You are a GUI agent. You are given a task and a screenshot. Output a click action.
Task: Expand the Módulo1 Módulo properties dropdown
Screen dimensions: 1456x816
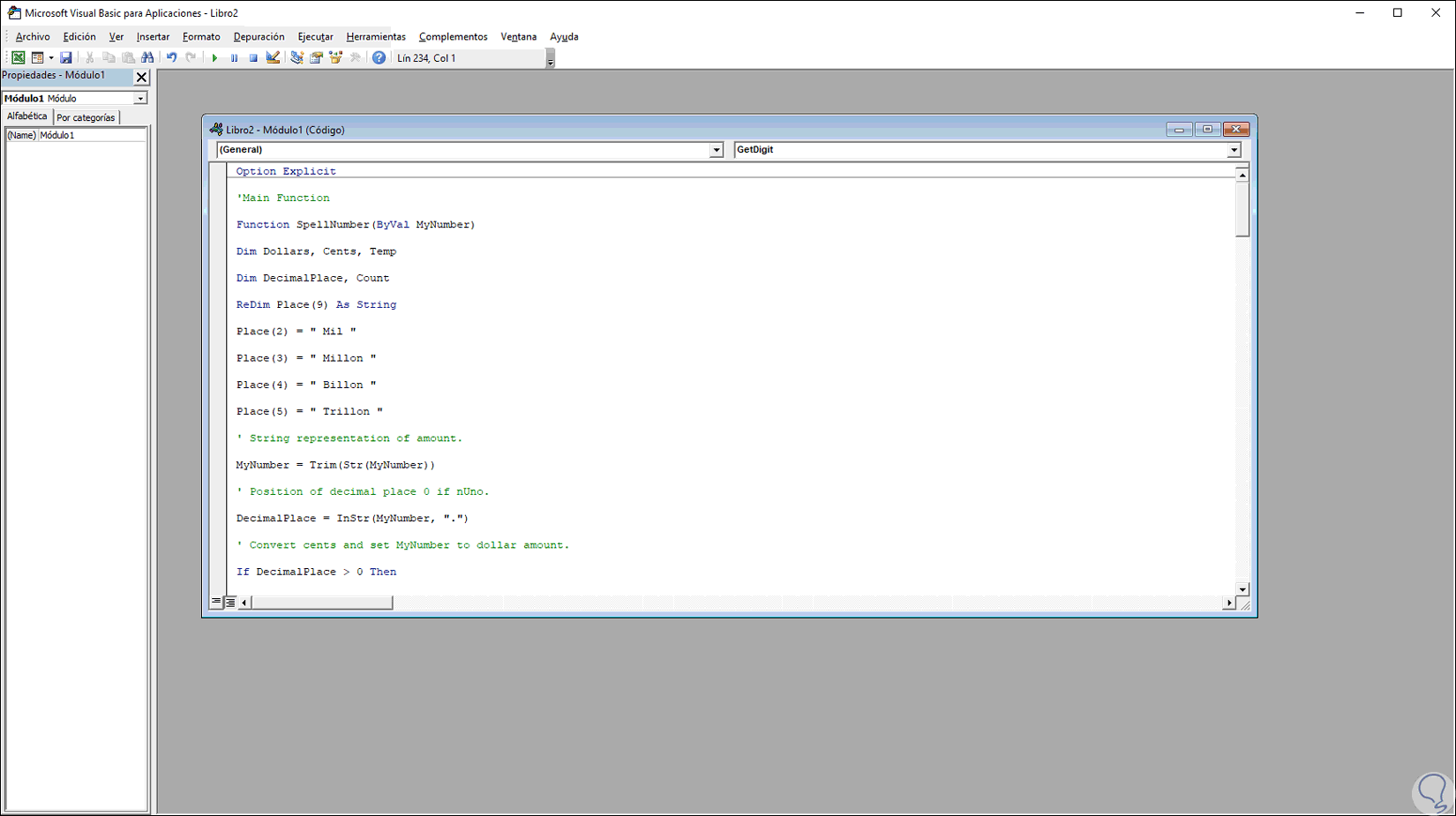point(141,97)
